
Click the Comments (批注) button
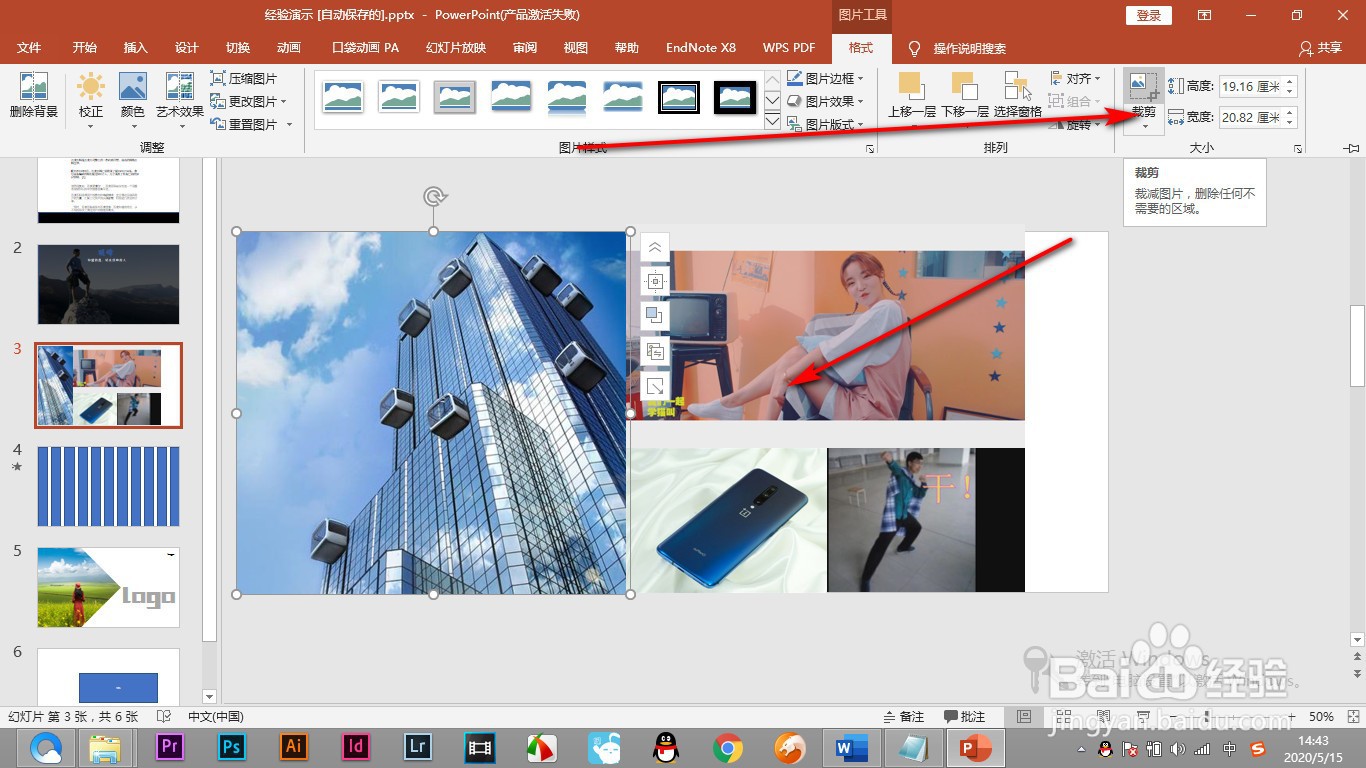coord(965,716)
